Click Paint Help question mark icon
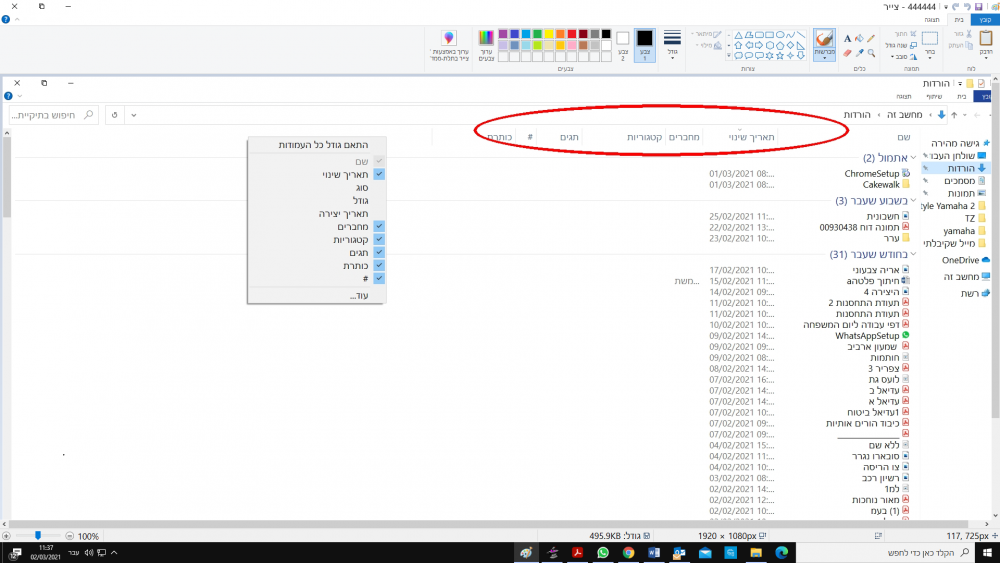The height and width of the screenshot is (563, 1000). coord(6,20)
